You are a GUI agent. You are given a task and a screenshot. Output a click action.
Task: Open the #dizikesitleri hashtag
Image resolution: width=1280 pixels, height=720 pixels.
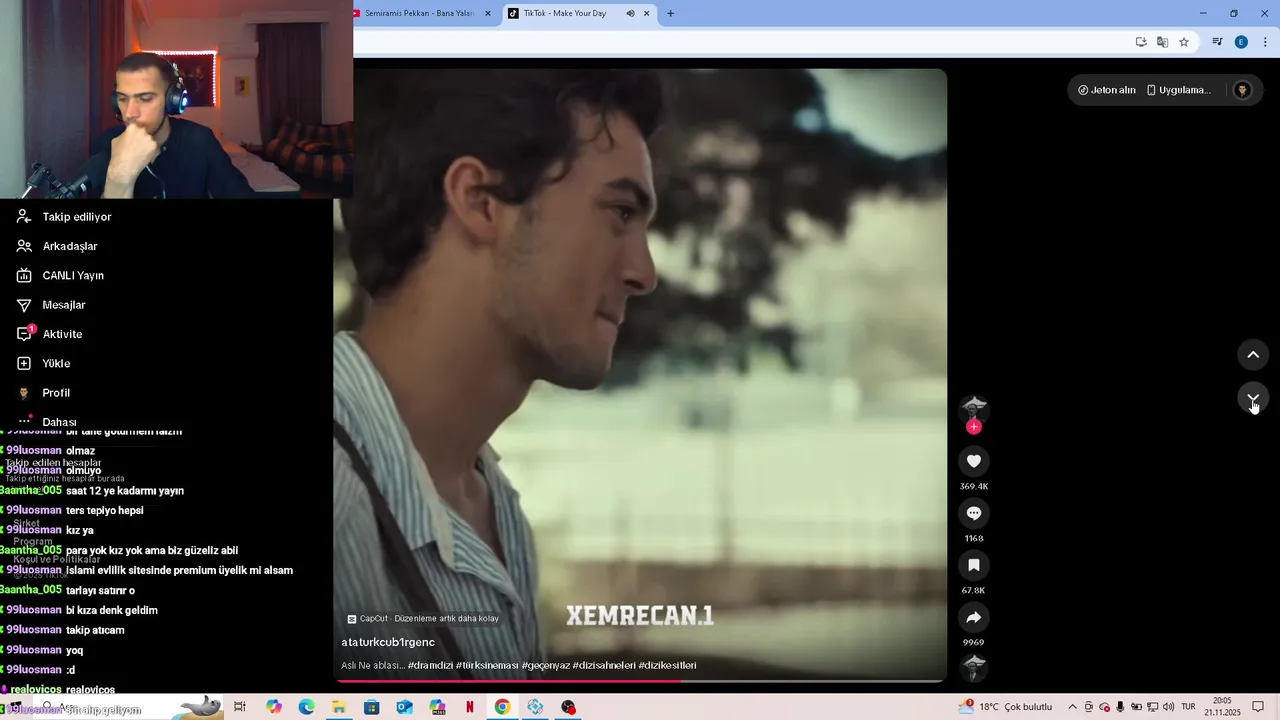point(668,666)
